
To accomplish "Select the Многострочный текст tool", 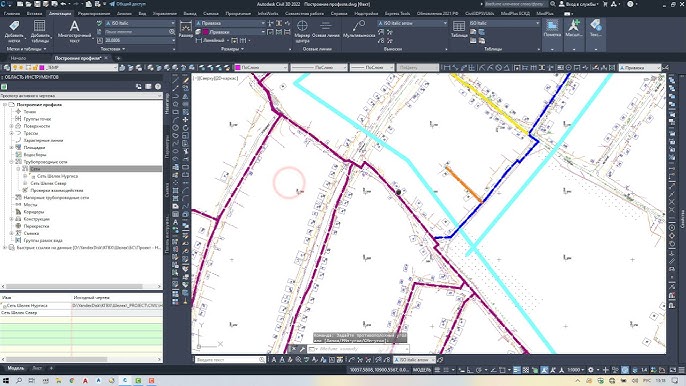I will pyautogui.click(x=74, y=31).
